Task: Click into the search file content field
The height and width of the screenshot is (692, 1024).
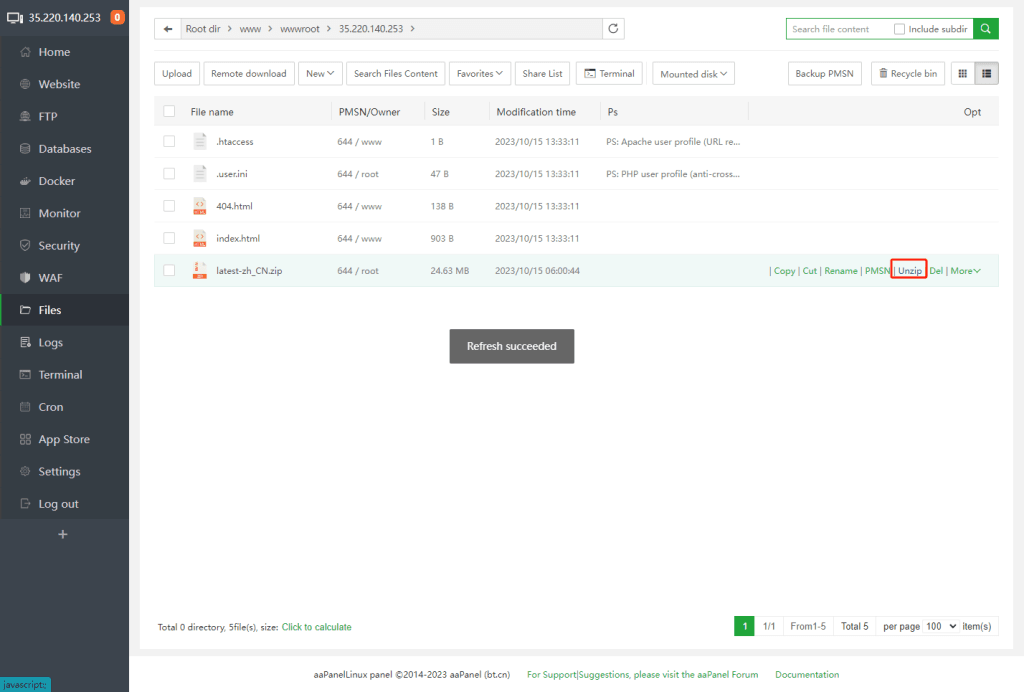Action: click(x=836, y=29)
